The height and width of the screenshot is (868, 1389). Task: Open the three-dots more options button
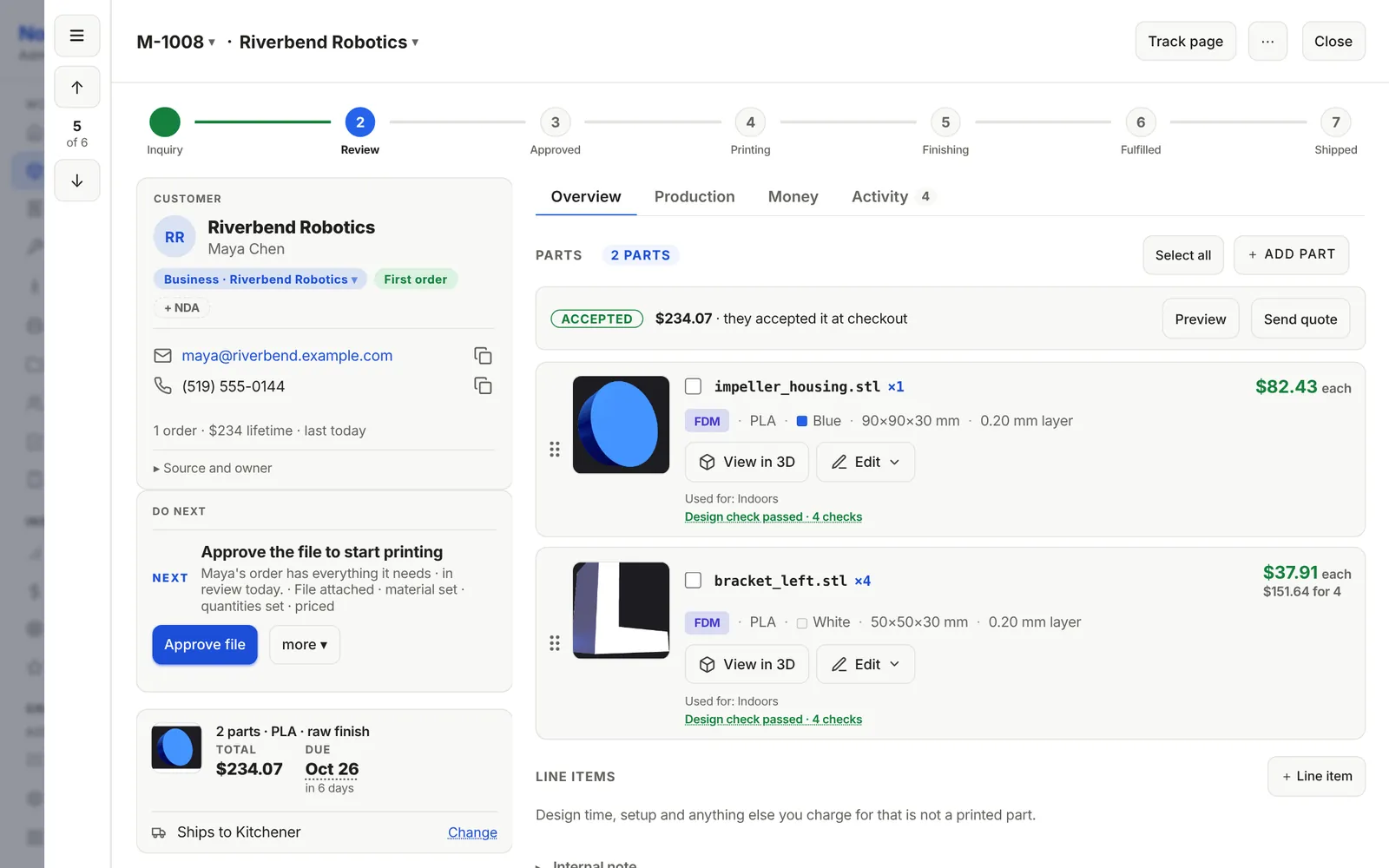(1267, 41)
